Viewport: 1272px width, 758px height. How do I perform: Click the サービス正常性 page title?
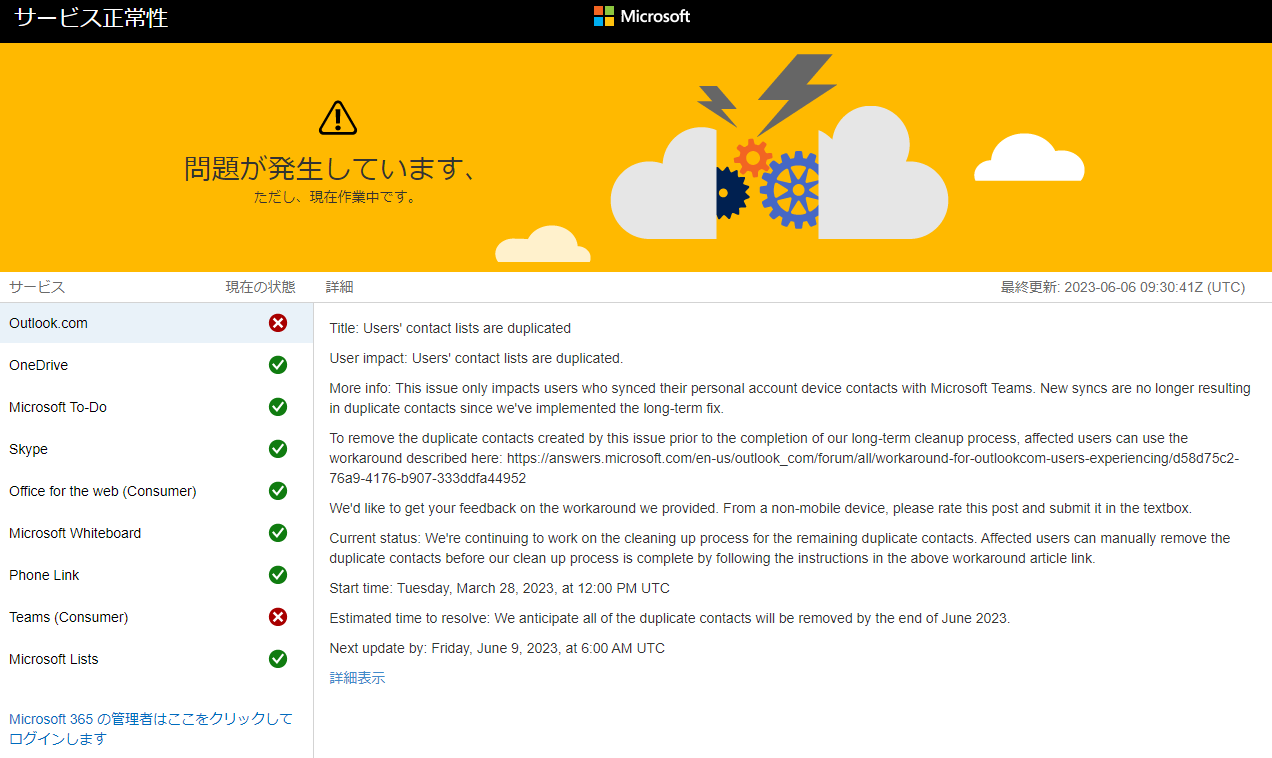pos(89,17)
